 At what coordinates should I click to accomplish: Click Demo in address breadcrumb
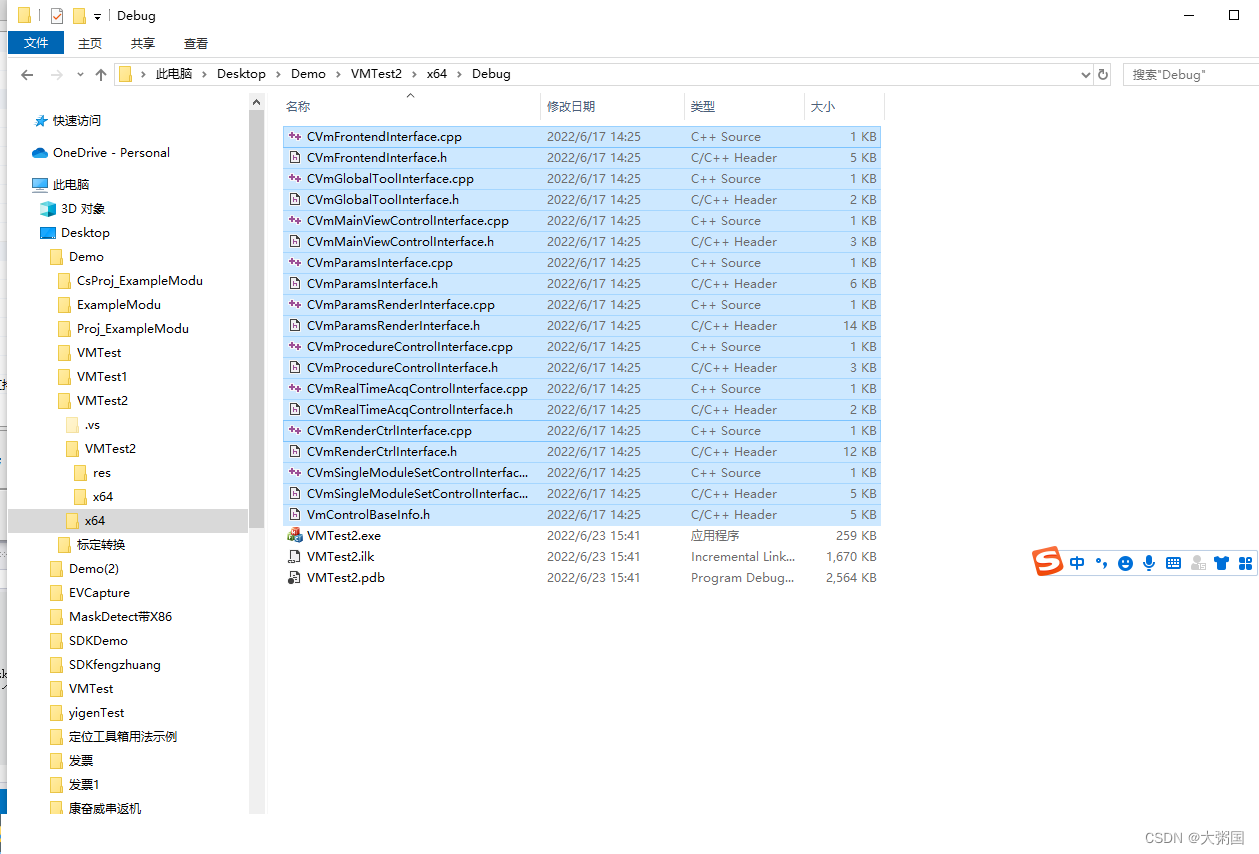click(309, 74)
